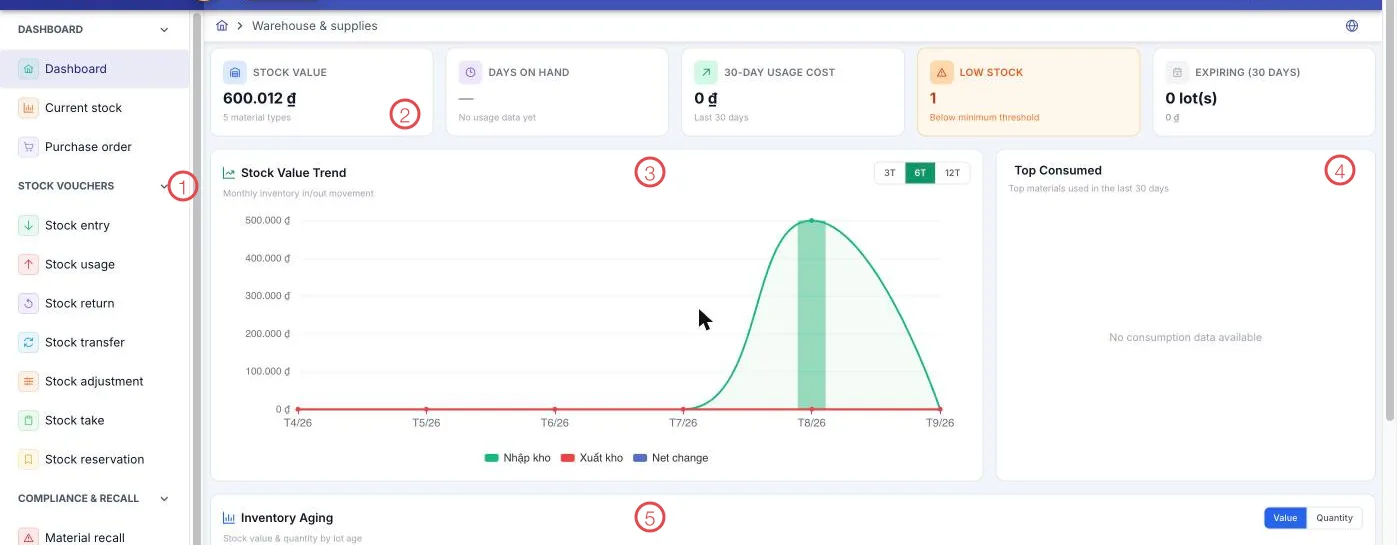Toggle Nhập kho legend series
1397x545 pixels.
[518, 458]
